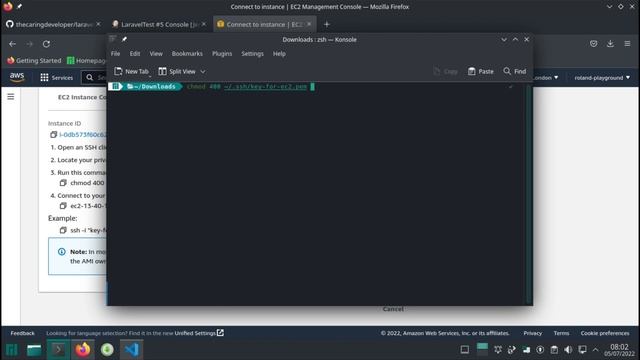640x360 pixels.
Task: Click the ~/.ssh/key-for-ec2.pem path in terminal
Action: pos(265,87)
